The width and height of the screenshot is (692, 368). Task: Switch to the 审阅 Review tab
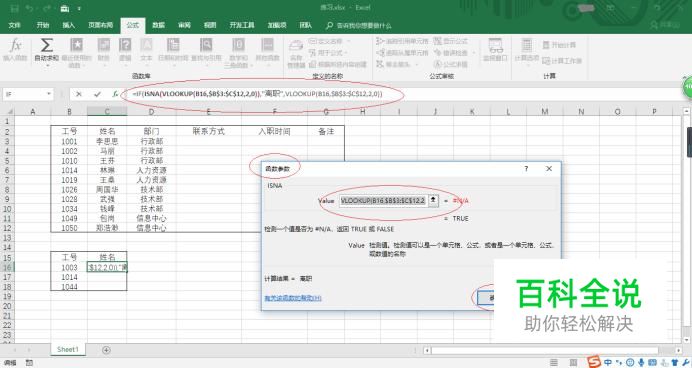click(184, 25)
